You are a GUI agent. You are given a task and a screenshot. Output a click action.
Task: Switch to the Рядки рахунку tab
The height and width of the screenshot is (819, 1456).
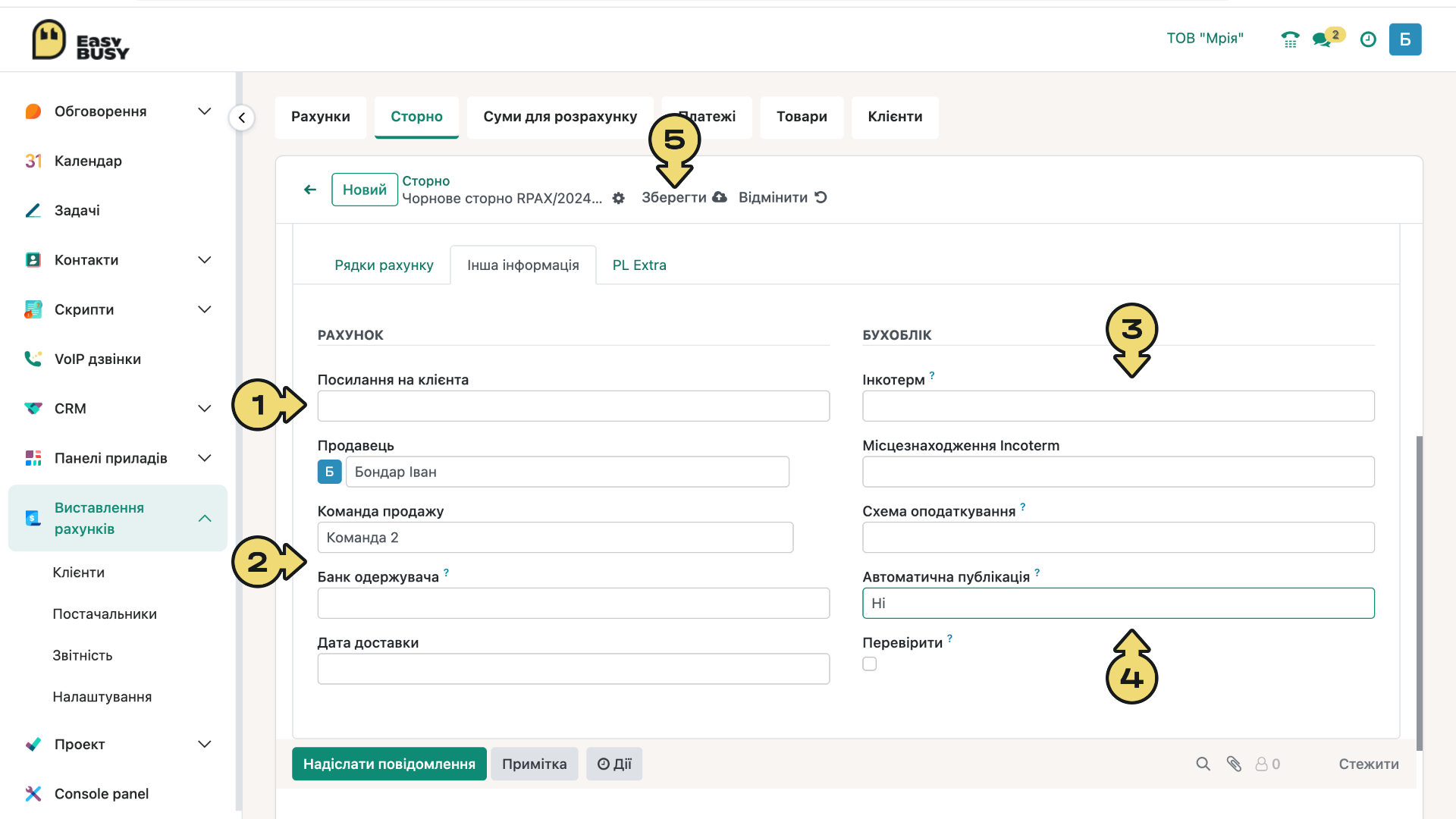384,265
